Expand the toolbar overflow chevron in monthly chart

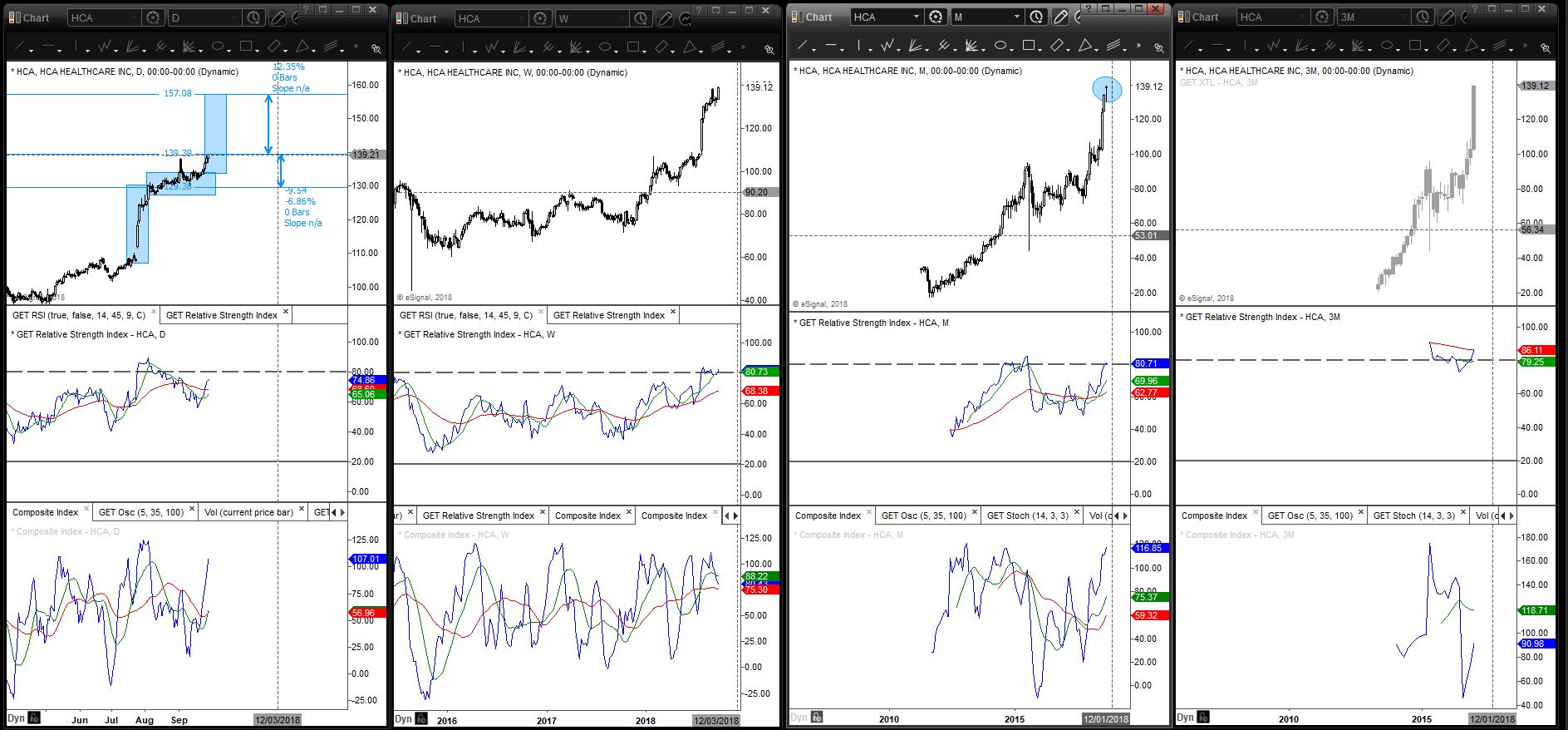tap(1138, 46)
